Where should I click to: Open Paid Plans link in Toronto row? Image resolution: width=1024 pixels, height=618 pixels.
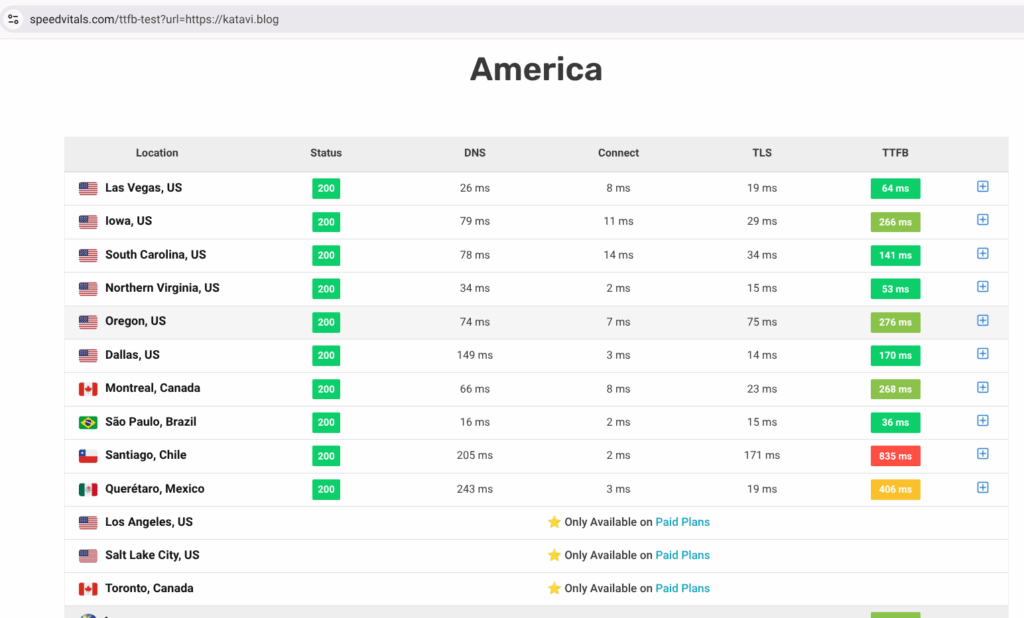pyautogui.click(x=682, y=589)
